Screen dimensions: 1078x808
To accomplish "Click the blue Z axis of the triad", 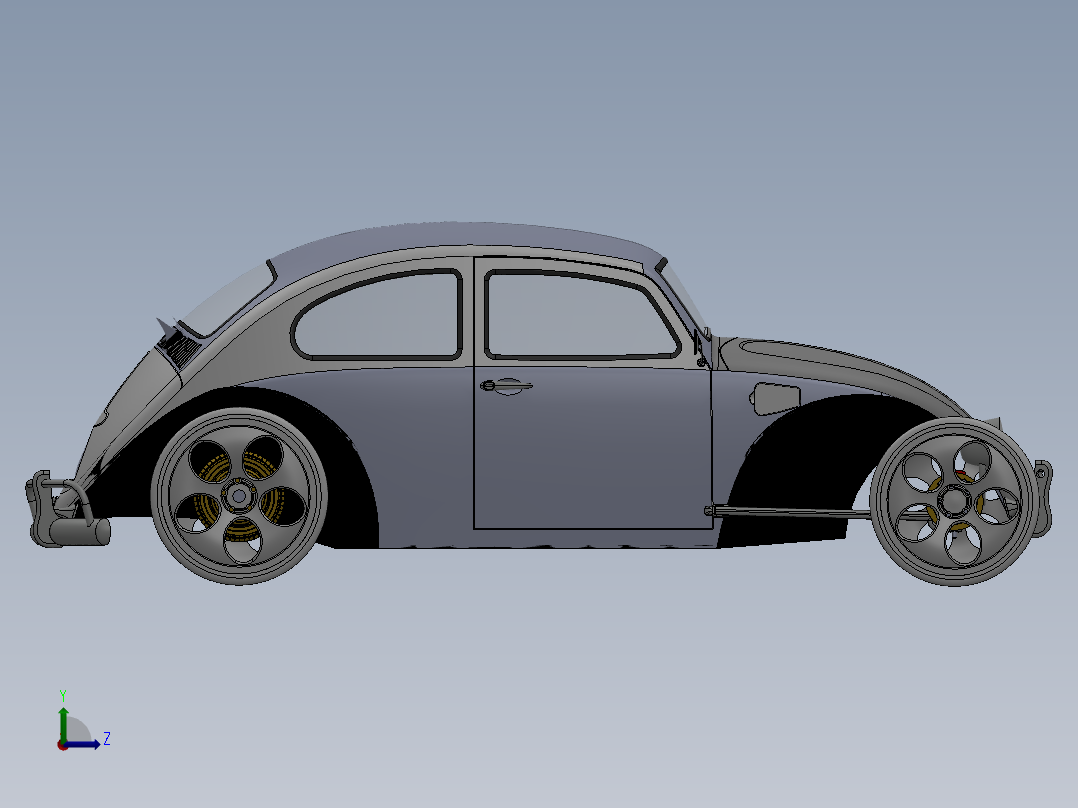I will (x=82, y=744).
